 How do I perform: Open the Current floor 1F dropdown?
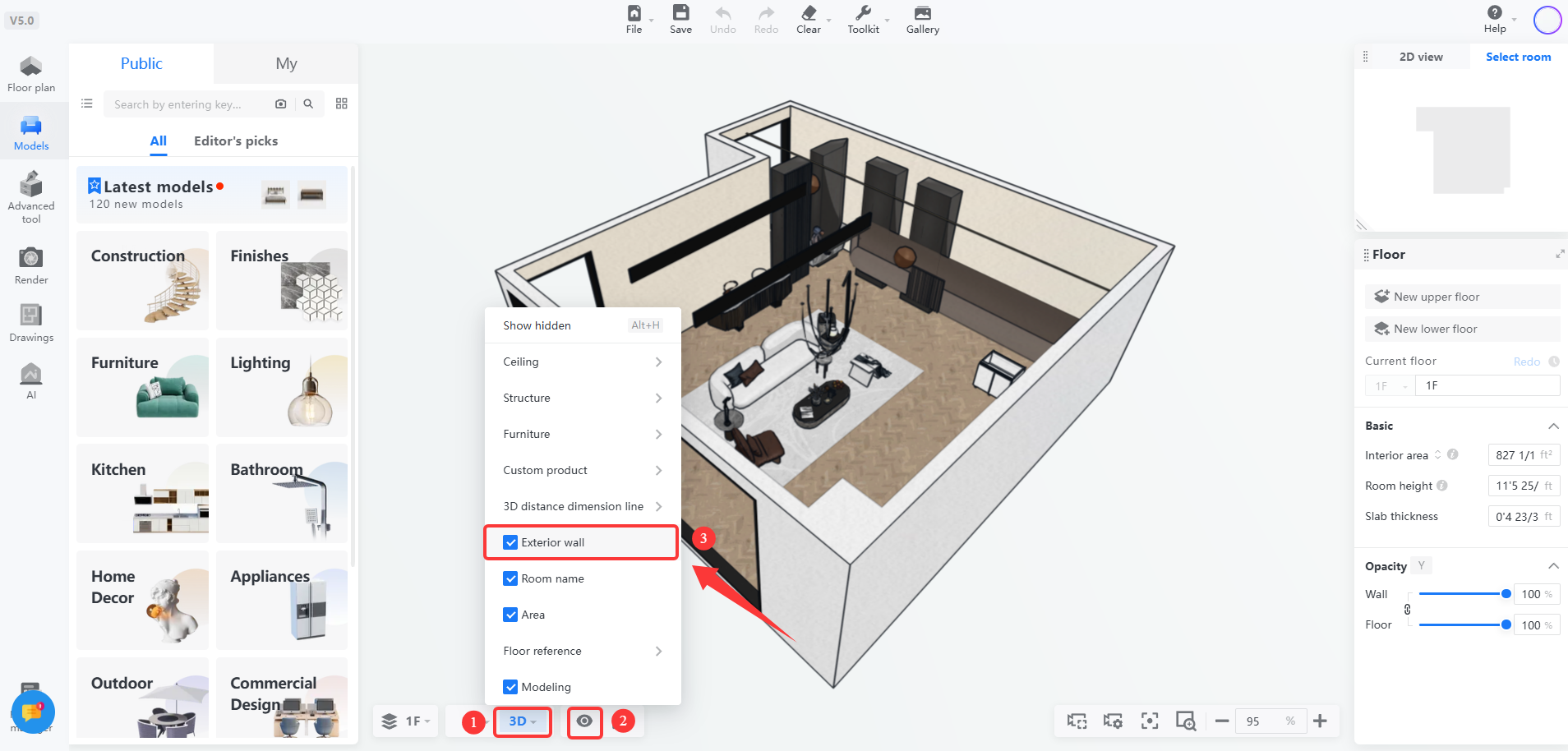(x=1390, y=385)
